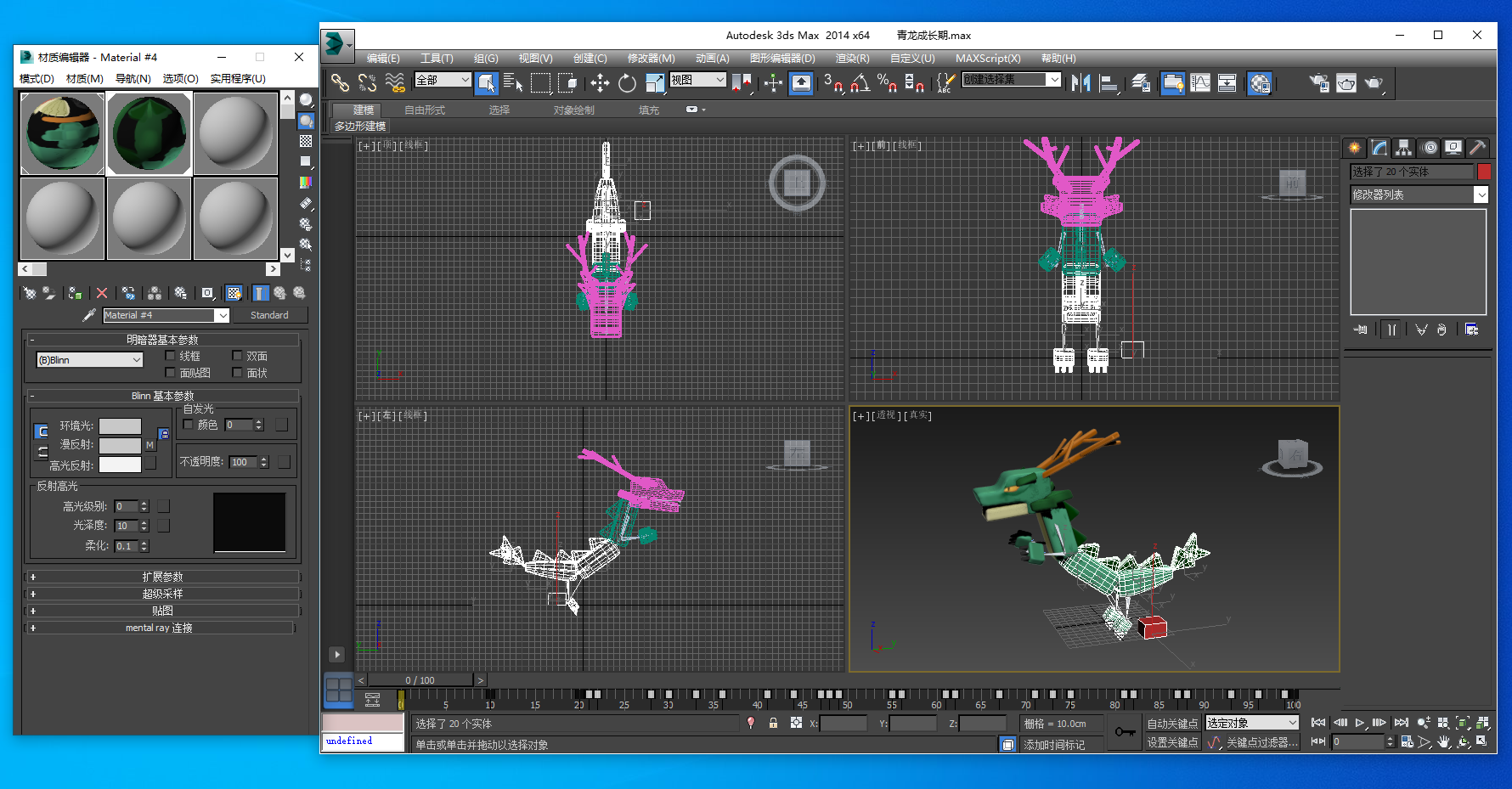Click the 自动关键点 button

tap(1172, 724)
